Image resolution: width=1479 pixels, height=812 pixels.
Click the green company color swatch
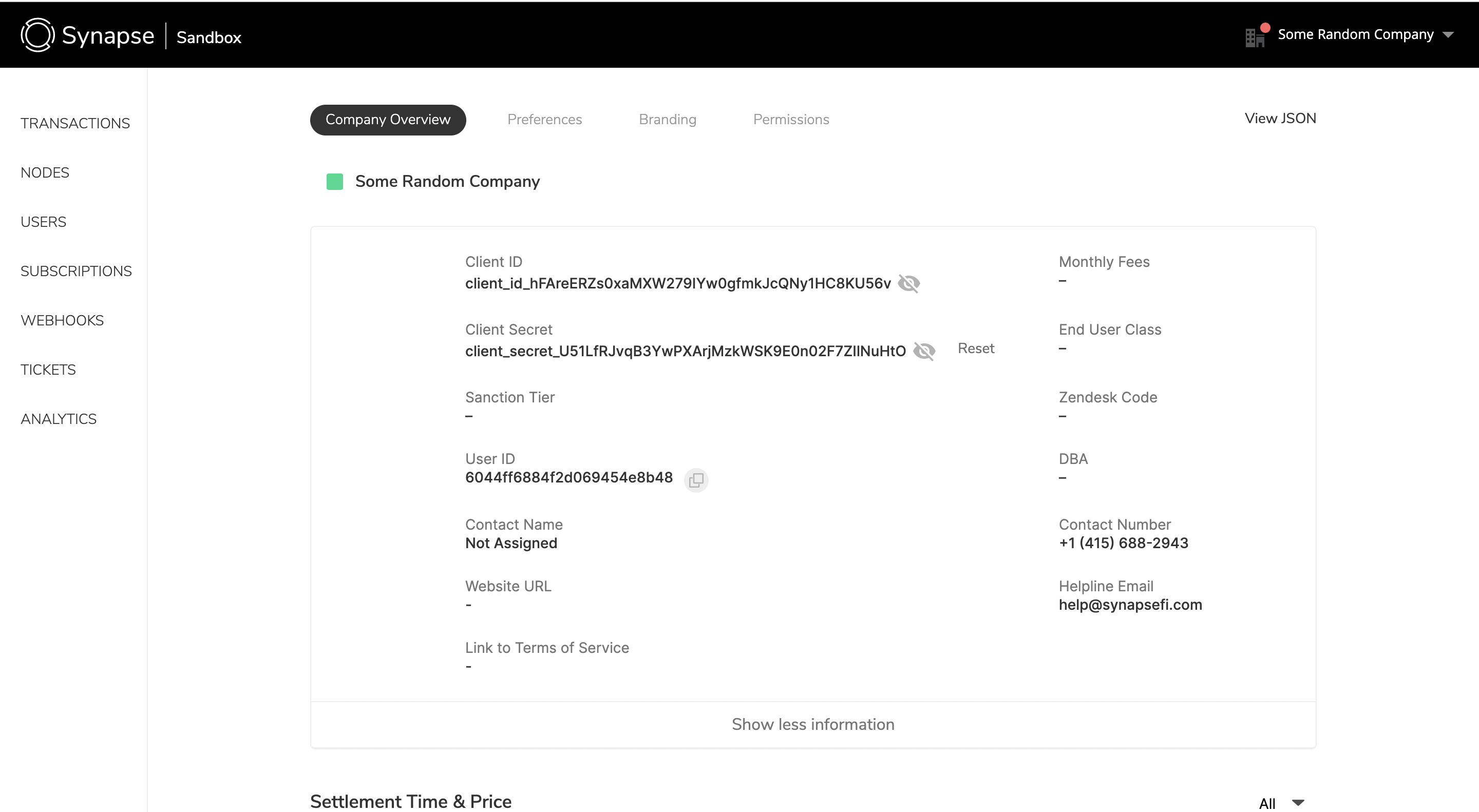[335, 182]
